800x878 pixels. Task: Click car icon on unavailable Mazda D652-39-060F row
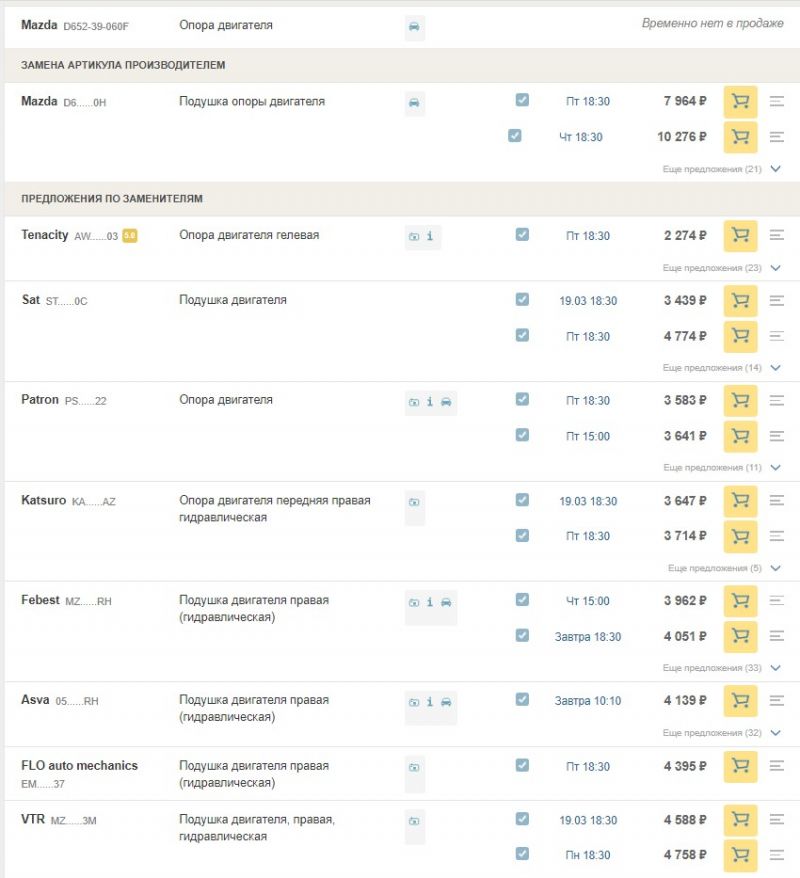(414, 26)
